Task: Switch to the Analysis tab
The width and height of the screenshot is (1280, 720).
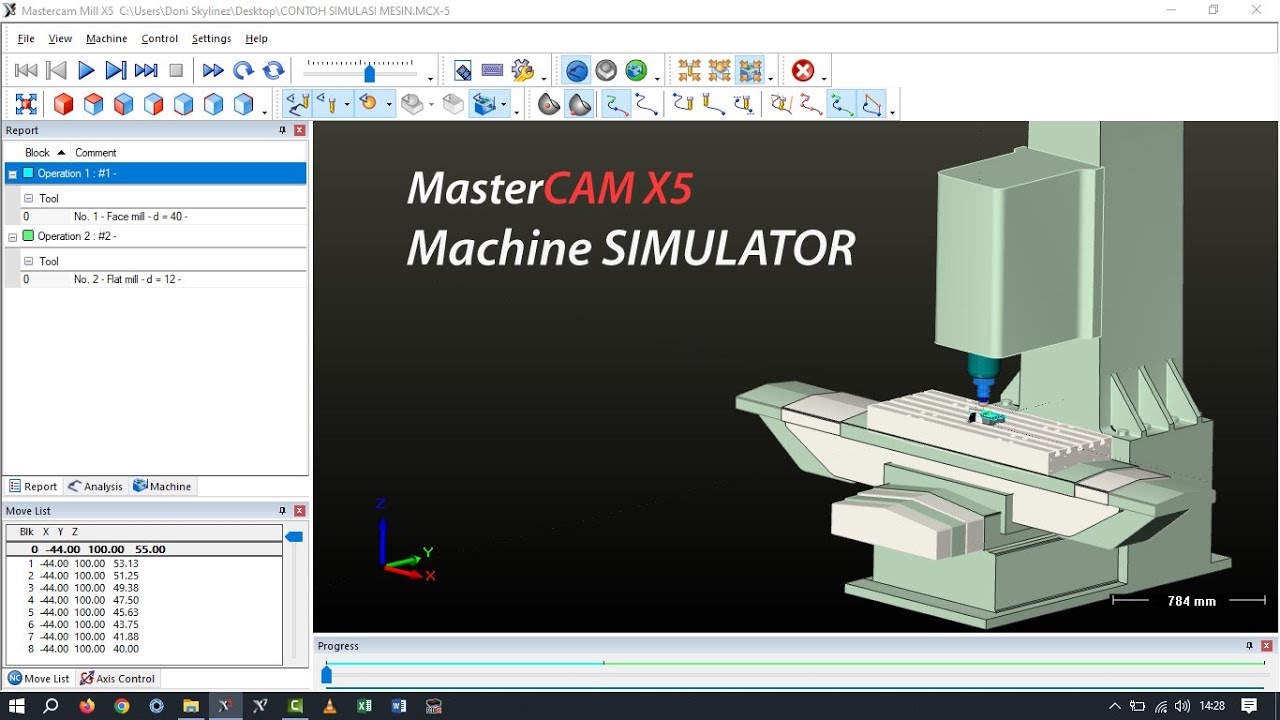Action: 96,486
